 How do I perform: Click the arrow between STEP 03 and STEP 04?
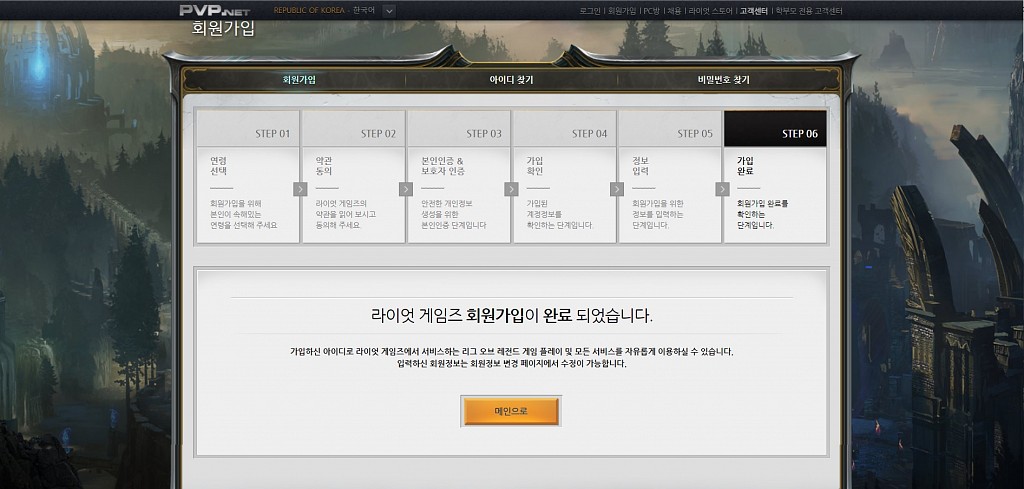click(x=511, y=189)
